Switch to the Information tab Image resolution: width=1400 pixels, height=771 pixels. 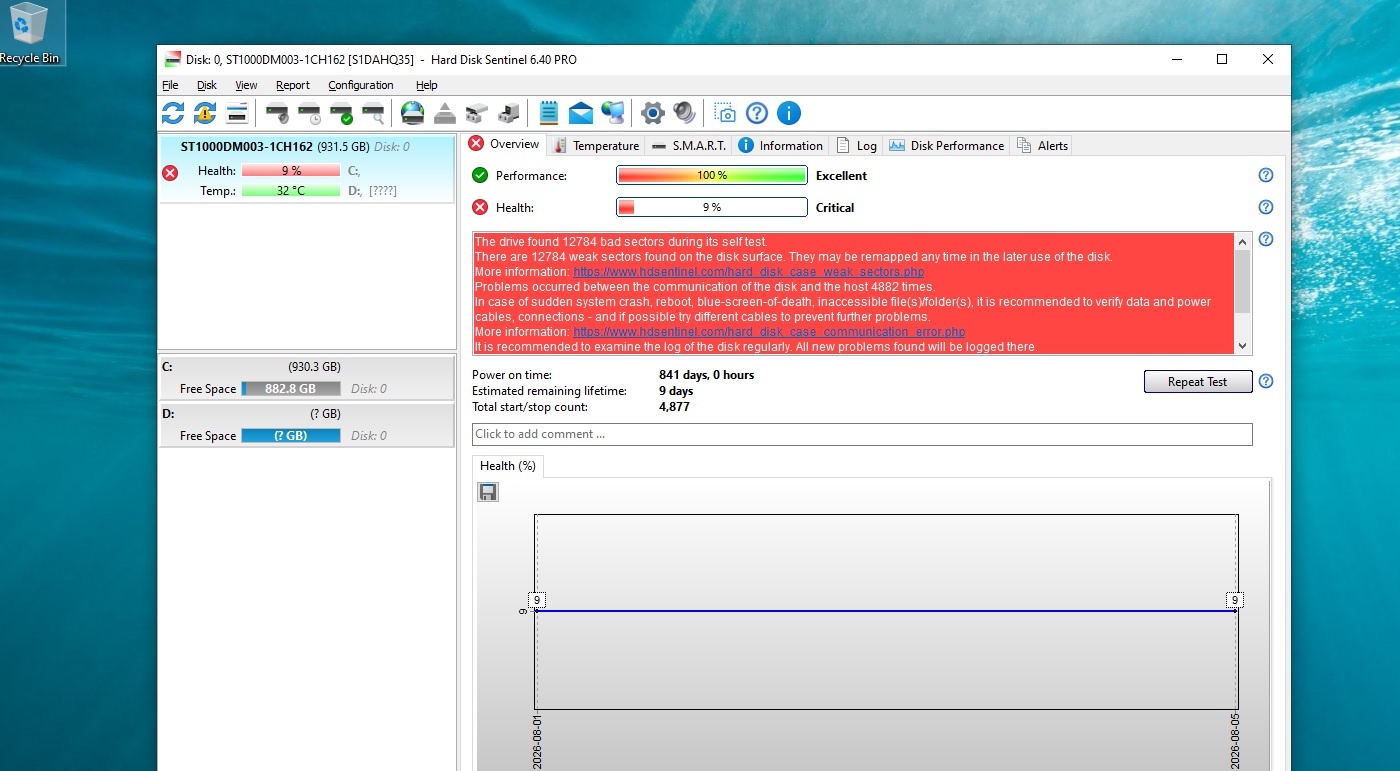[x=780, y=145]
